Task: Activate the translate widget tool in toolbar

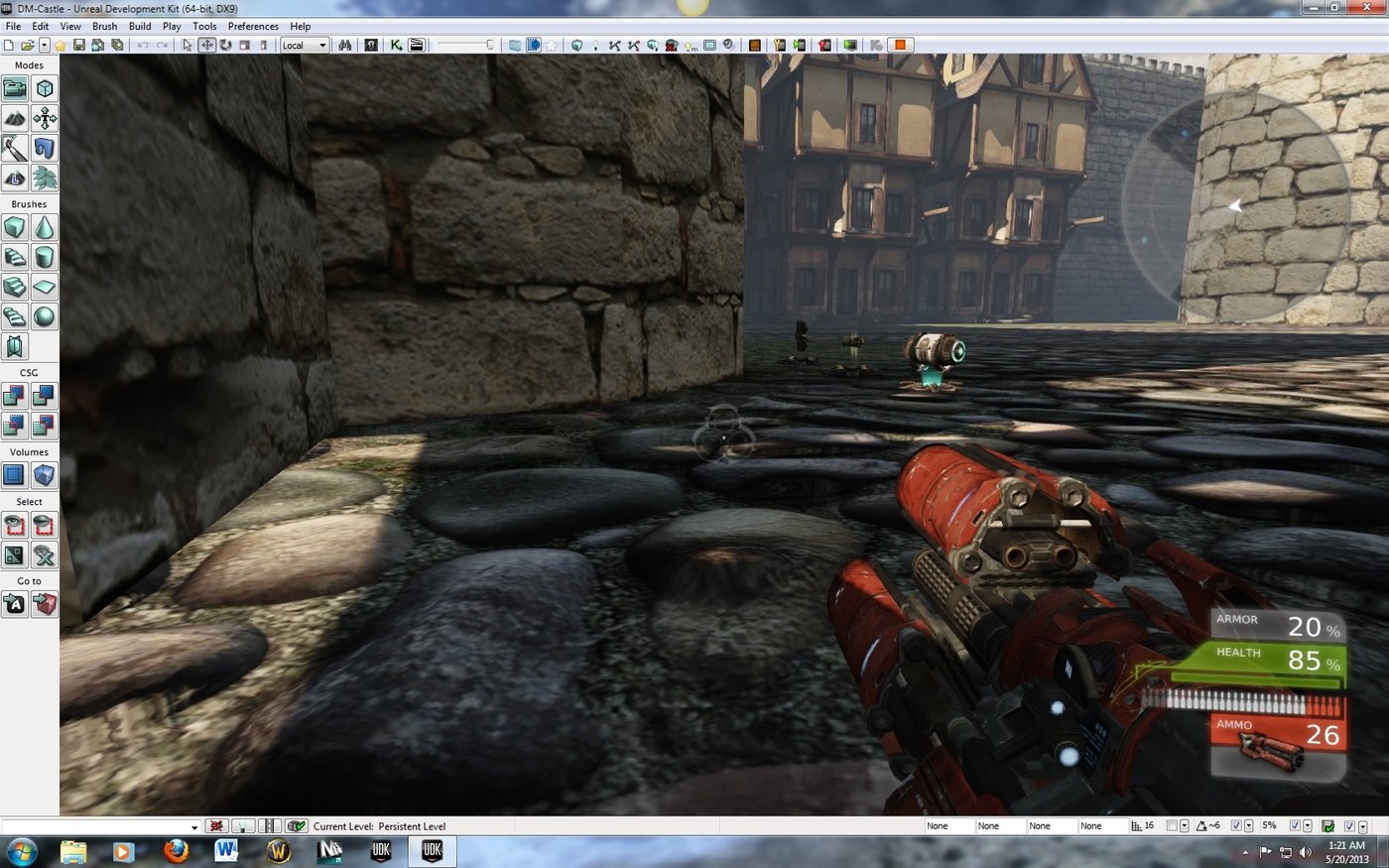Action: tap(206, 45)
